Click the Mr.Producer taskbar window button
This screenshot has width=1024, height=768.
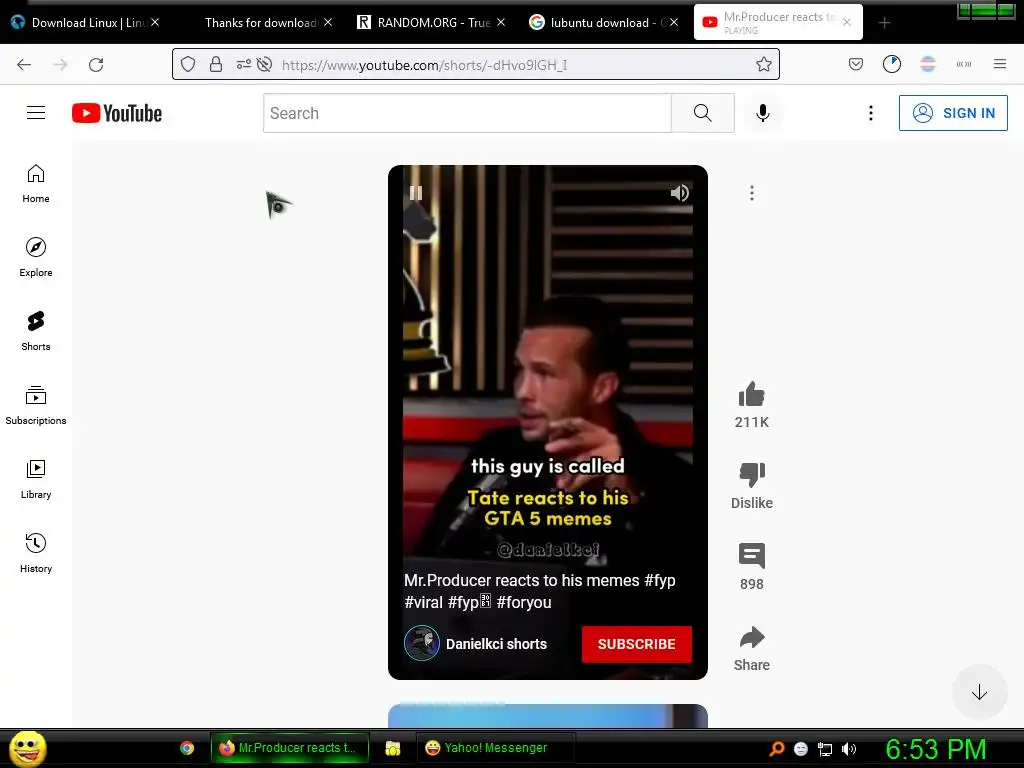coord(290,748)
